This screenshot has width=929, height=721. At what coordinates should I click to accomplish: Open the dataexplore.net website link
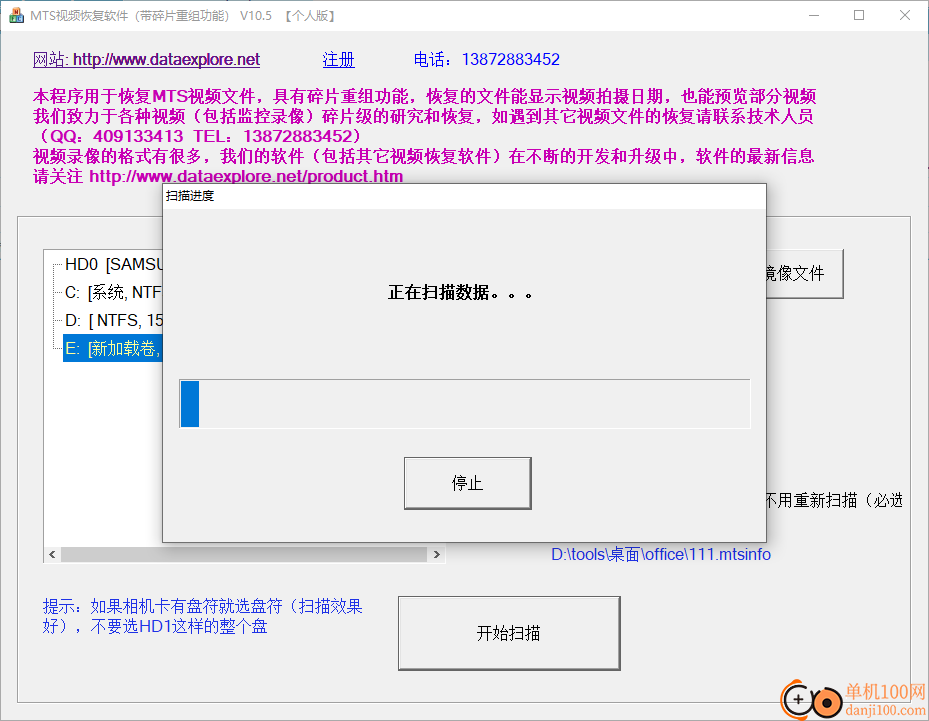[x=146, y=60]
